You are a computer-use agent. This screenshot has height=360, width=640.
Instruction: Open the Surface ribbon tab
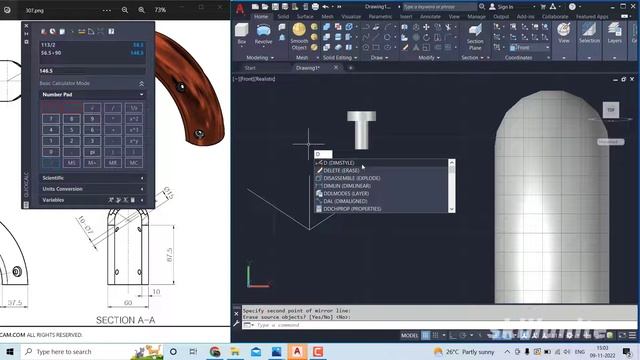tap(305, 17)
